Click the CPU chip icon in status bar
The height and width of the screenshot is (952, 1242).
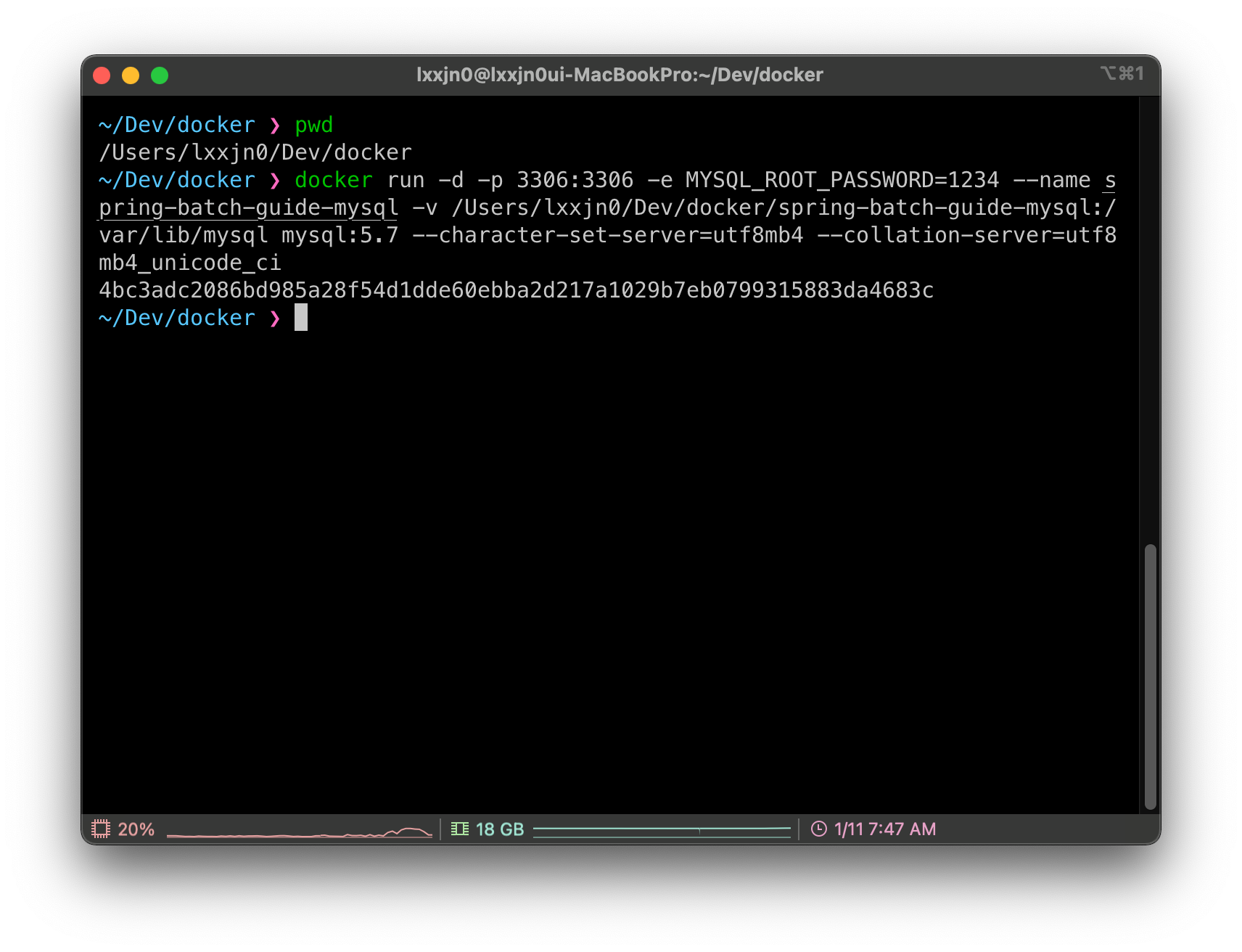point(101,829)
